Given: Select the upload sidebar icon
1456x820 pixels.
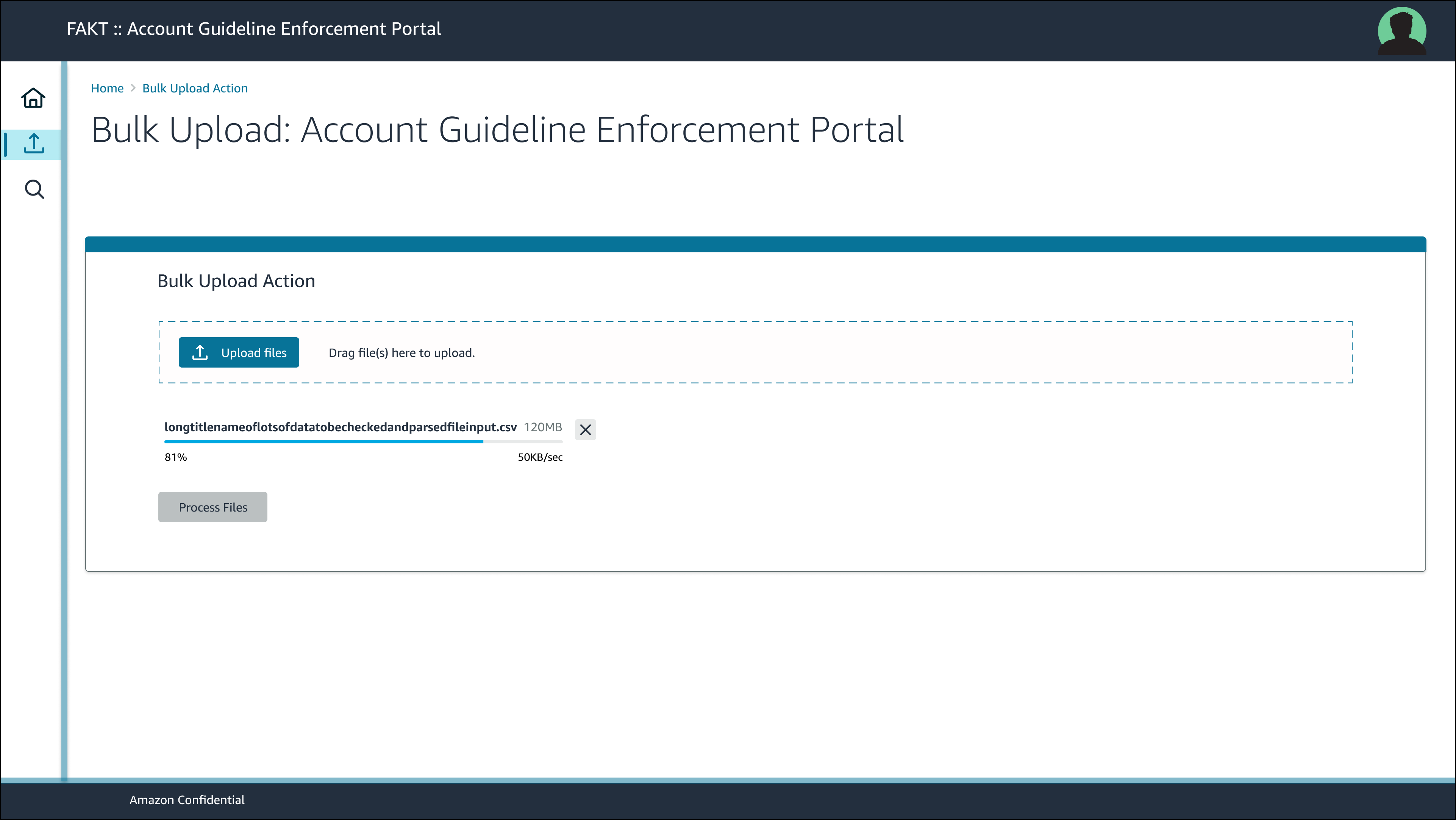Looking at the screenshot, I should coord(33,144).
